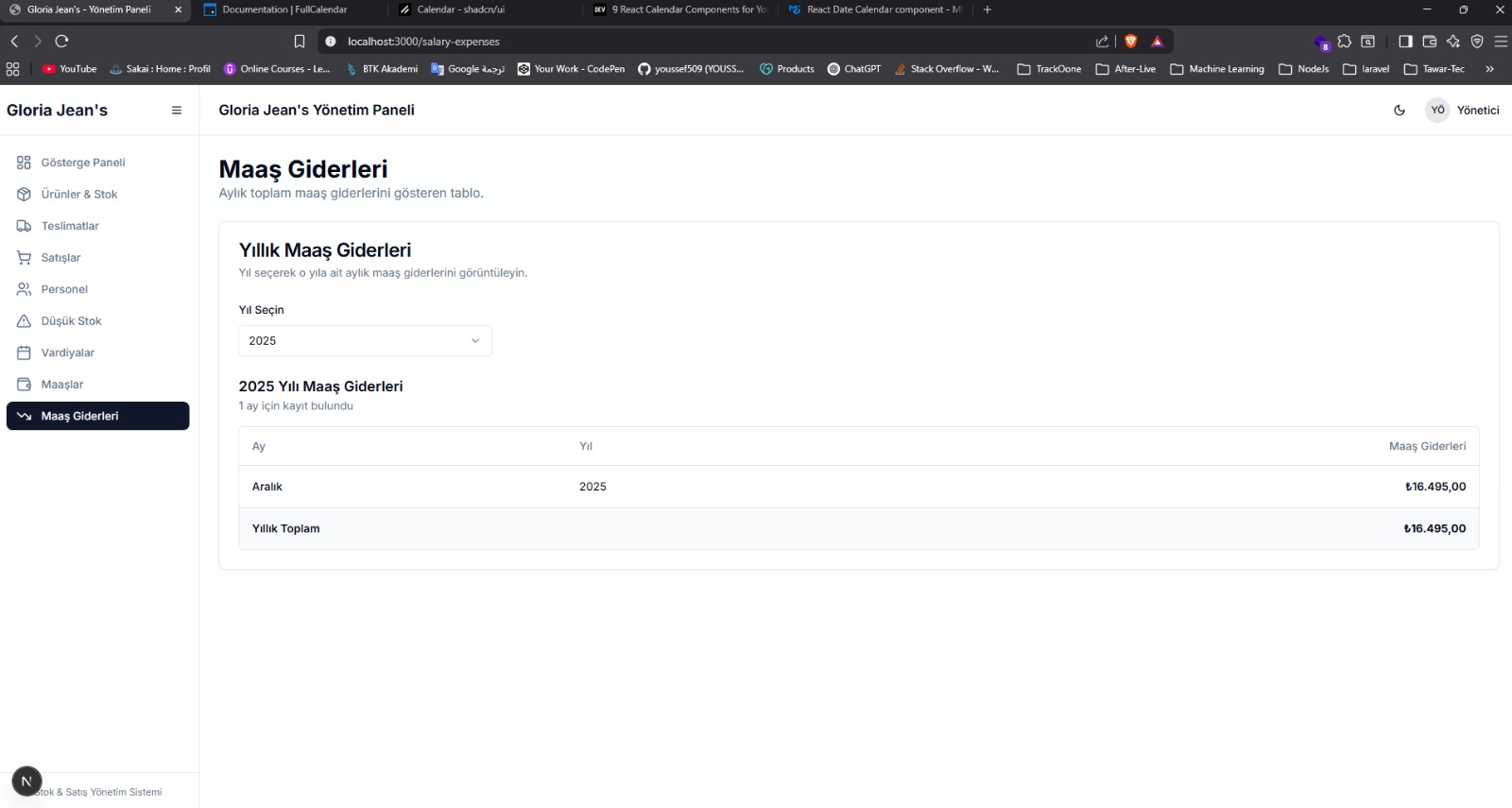Switch to React Date Calendar component tab
This screenshot has height=808, width=1512.
point(874,9)
